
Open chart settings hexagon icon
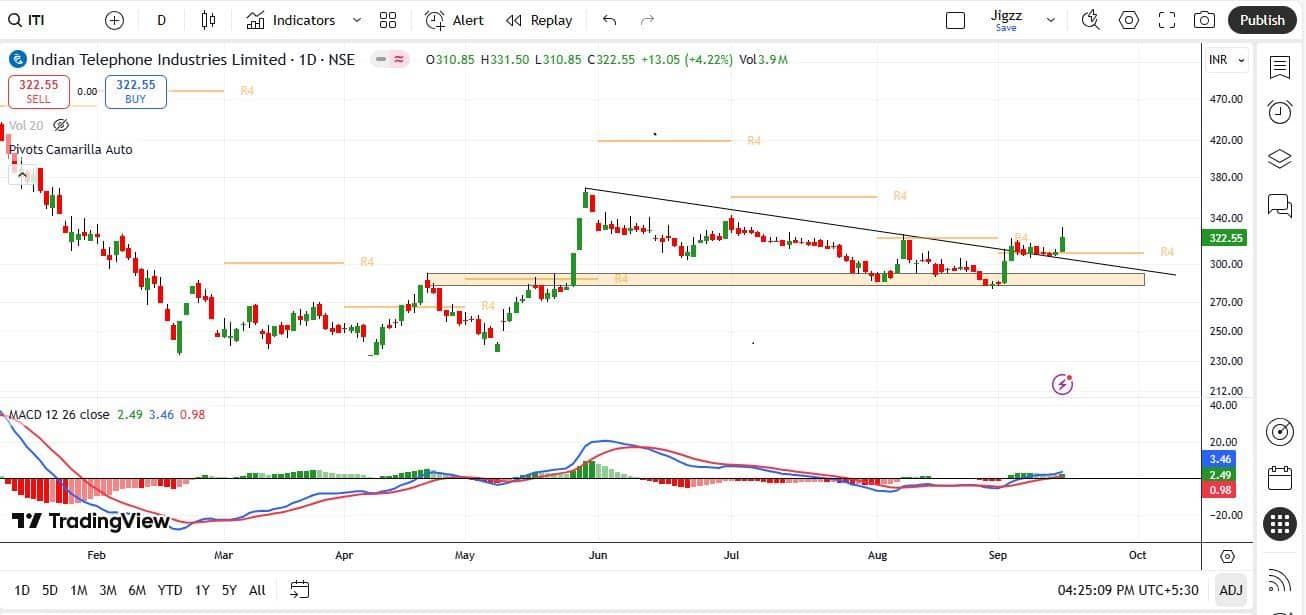pyautogui.click(x=1129, y=20)
